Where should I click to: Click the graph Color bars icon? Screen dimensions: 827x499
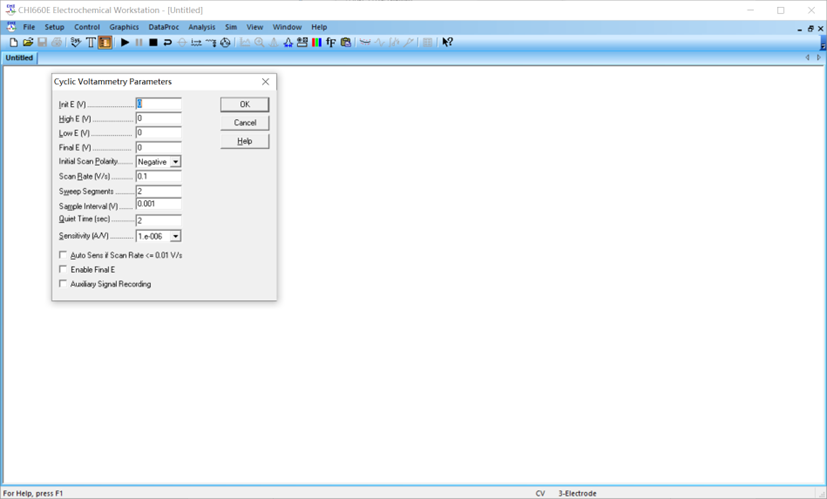point(317,42)
